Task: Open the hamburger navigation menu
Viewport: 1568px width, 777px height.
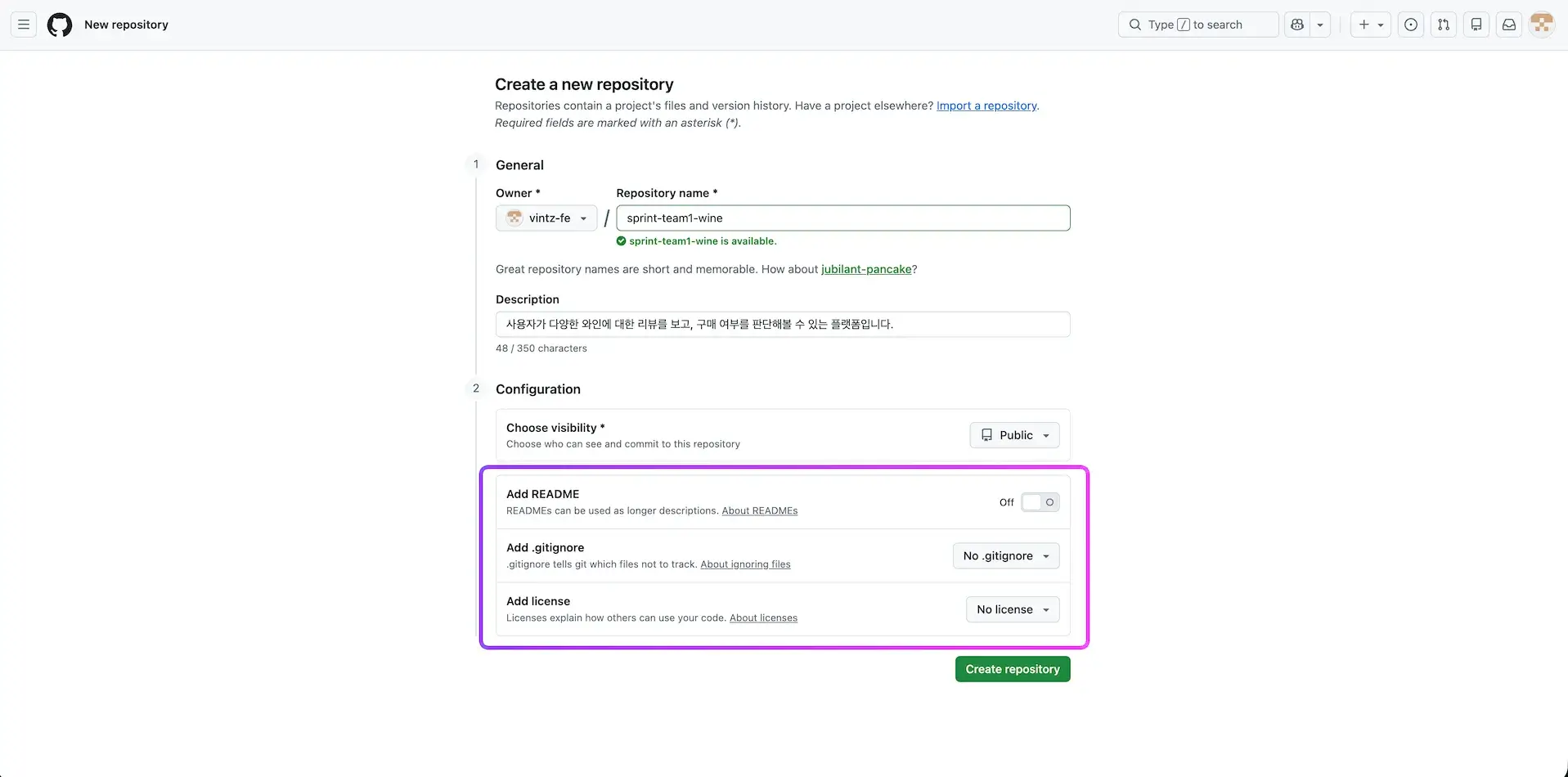Action: (x=24, y=25)
